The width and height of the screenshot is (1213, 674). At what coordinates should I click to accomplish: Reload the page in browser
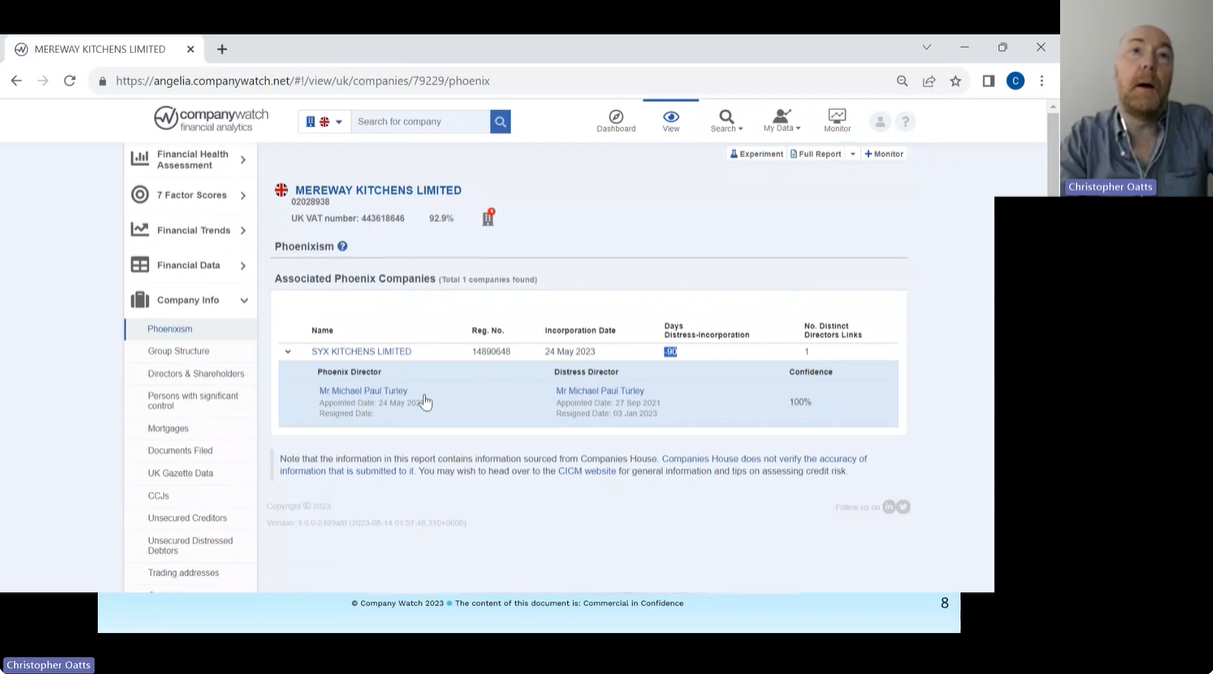pyautogui.click(x=69, y=81)
